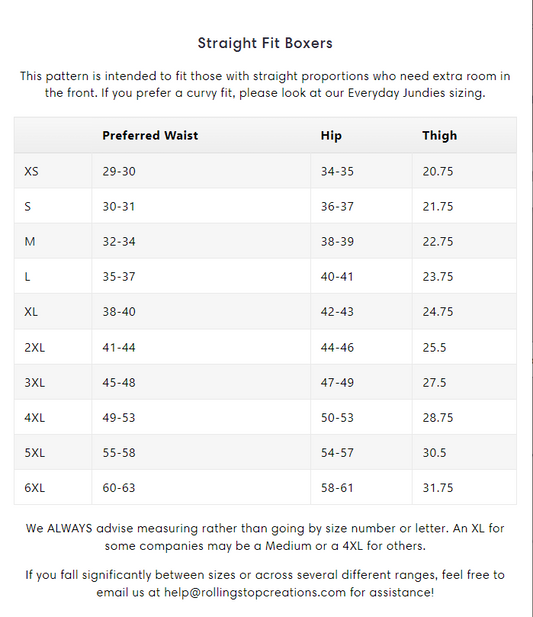Click the 3XL size row label
This screenshot has height=617, width=533.
(35, 382)
